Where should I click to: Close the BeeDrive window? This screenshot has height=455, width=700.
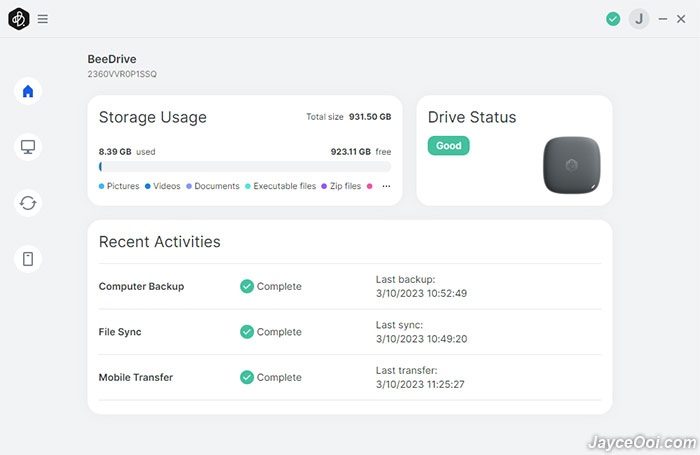[x=681, y=19]
